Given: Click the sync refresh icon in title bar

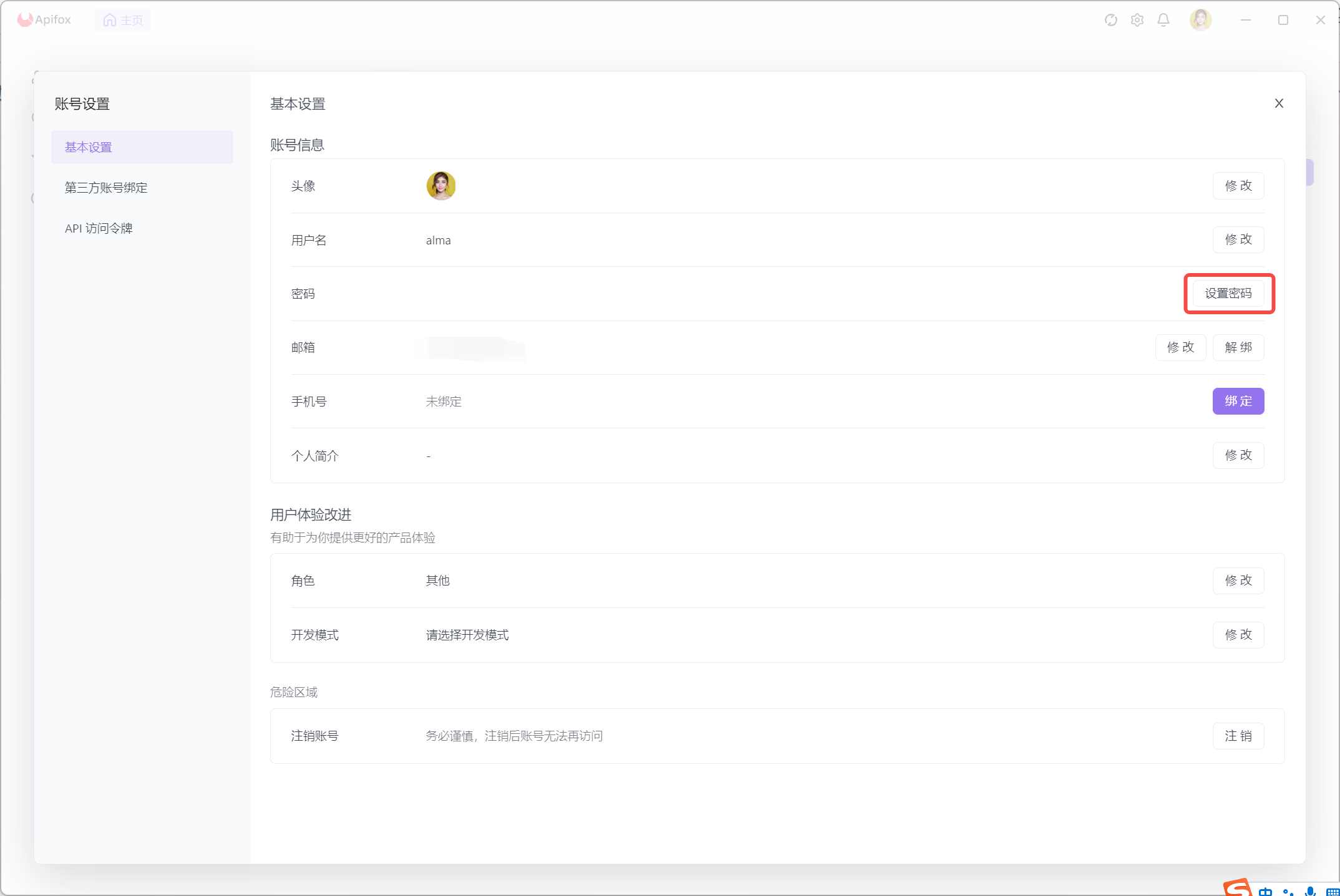Looking at the screenshot, I should [1110, 20].
